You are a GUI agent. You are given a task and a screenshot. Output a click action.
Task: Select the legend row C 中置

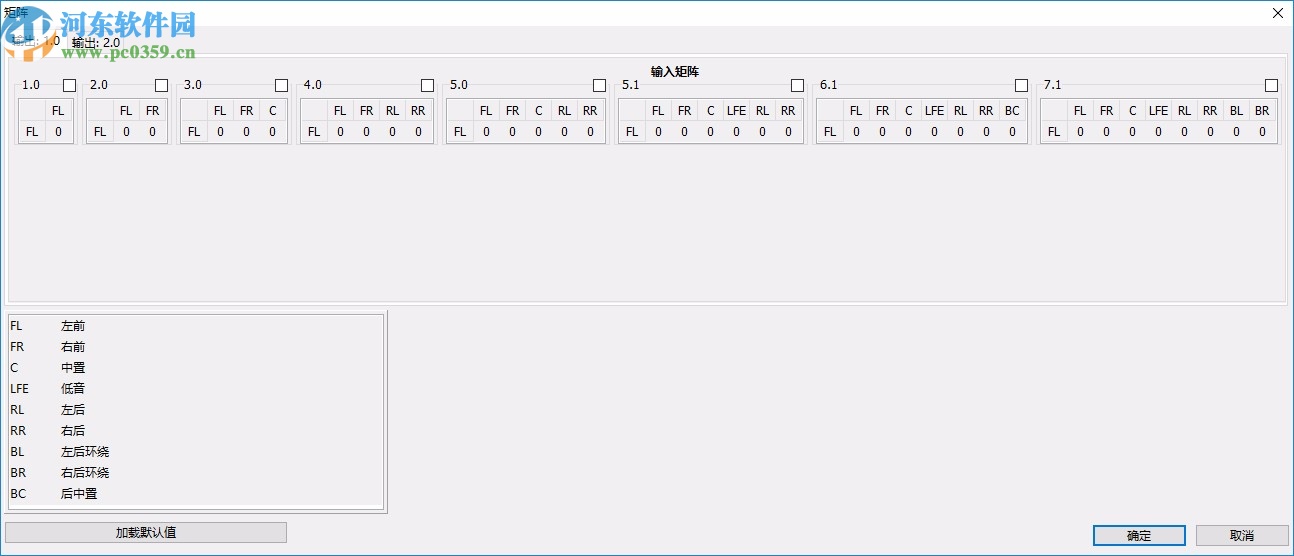195,368
